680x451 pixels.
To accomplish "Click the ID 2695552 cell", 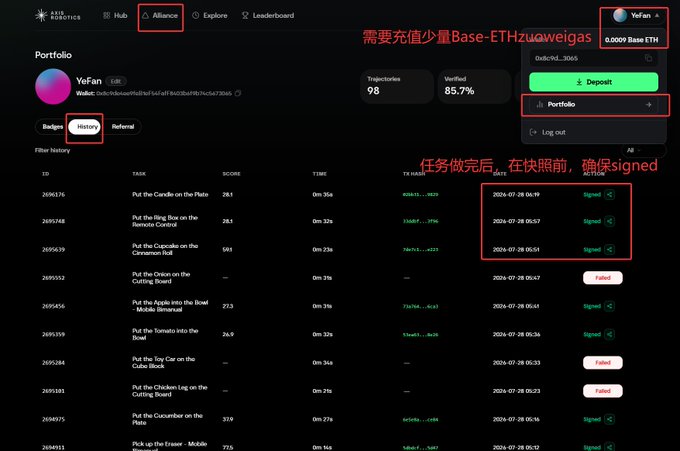I will [x=53, y=278].
